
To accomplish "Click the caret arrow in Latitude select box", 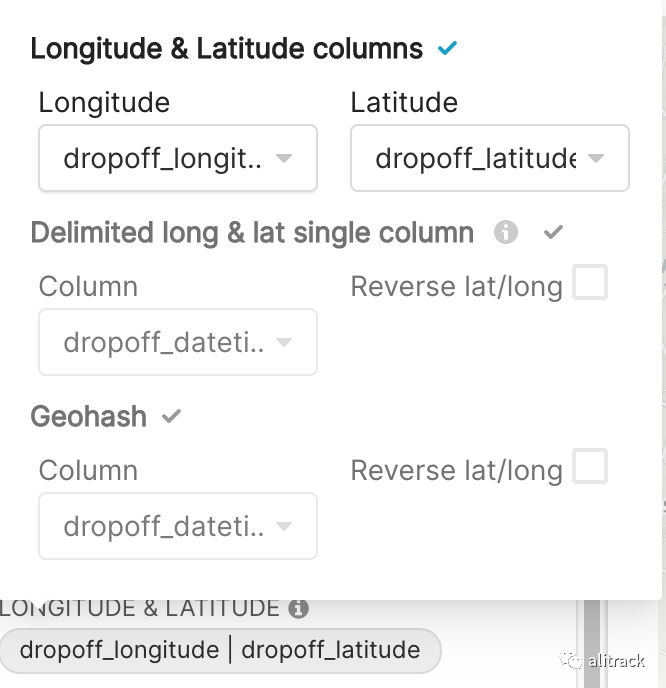I will pos(596,158).
